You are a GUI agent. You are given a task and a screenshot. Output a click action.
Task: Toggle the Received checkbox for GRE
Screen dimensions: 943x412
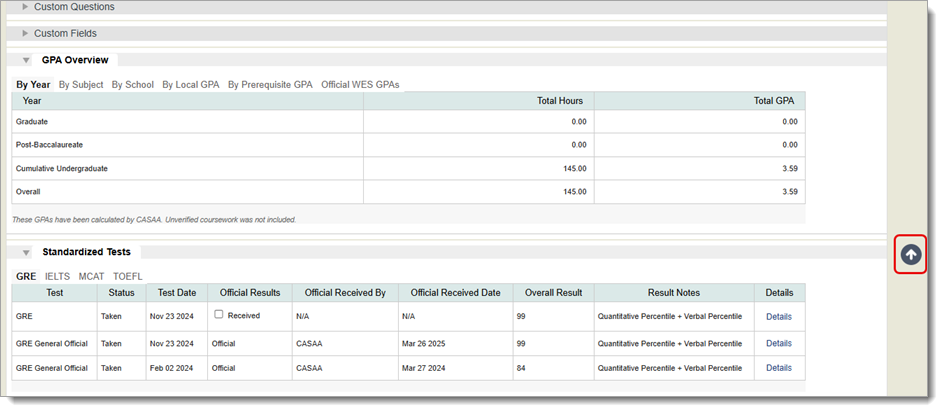coord(219,315)
